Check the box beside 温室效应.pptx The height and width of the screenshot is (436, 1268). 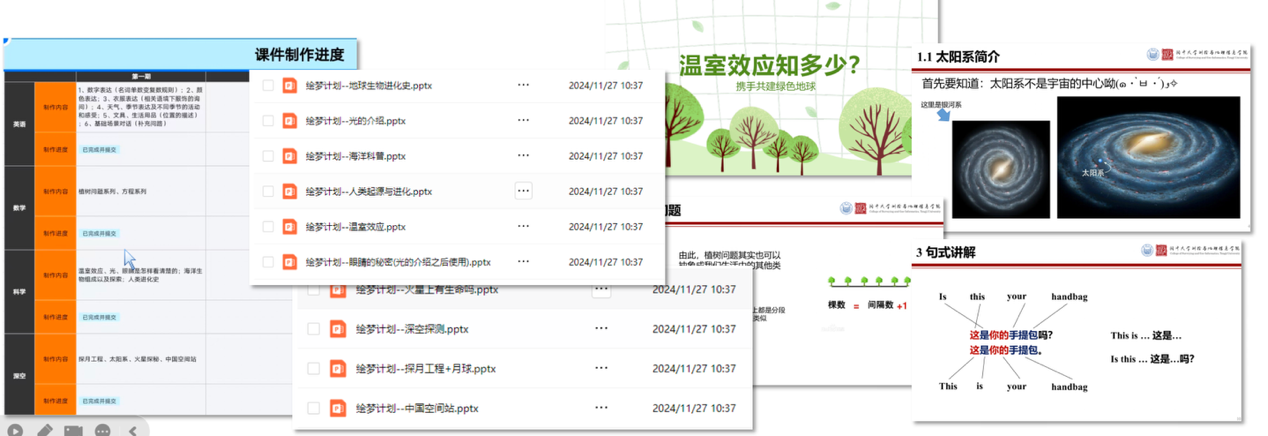click(x=268, y=227)
